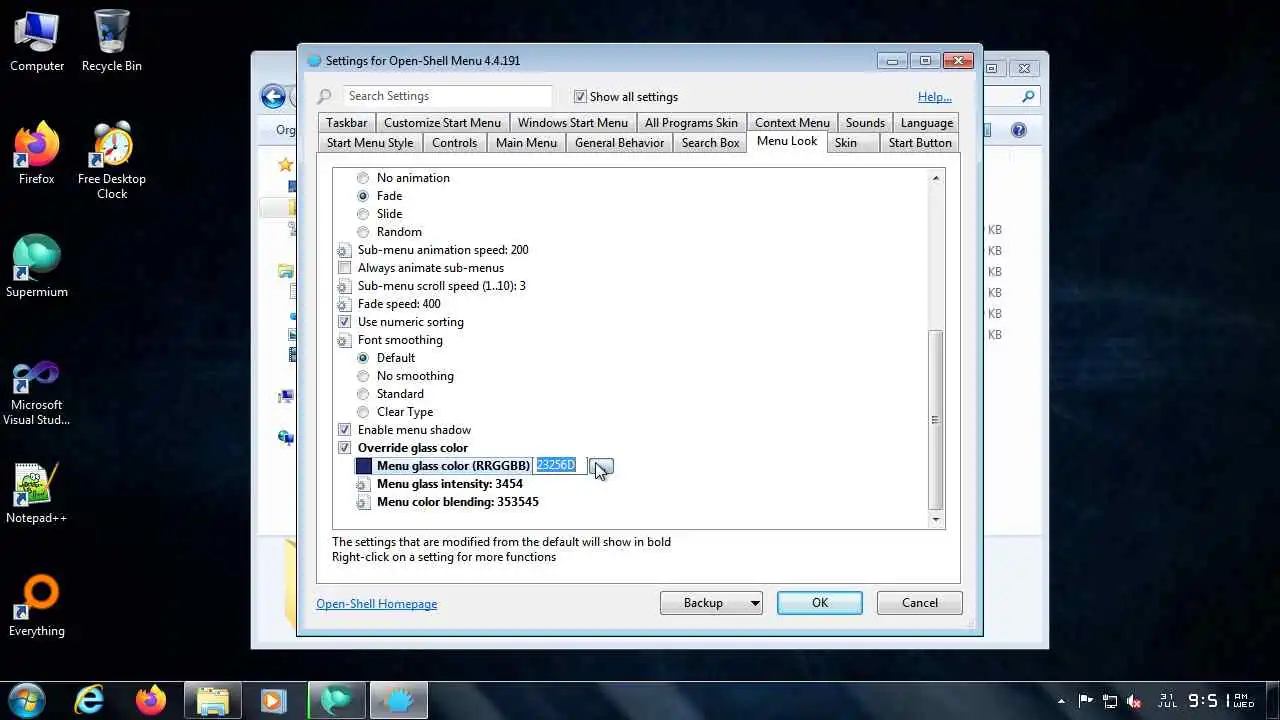Toggle Always animate sub-menus checkbox

[x=345, y=268]
